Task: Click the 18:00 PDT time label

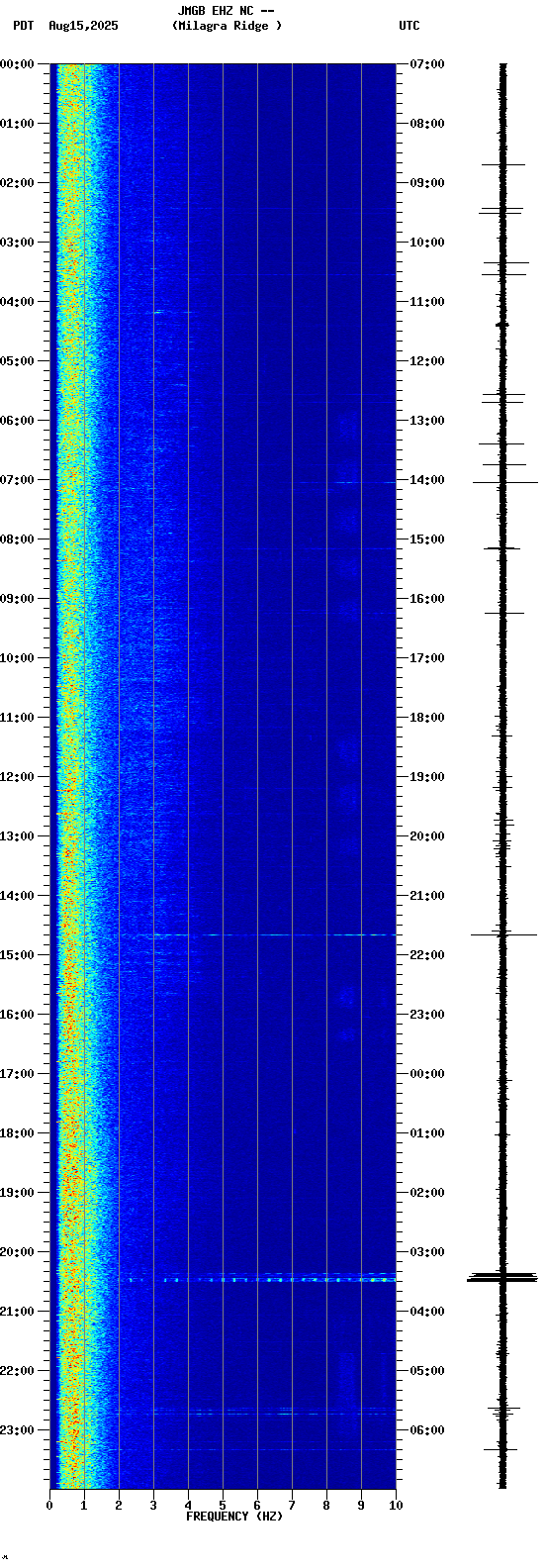Action: [18, 1133]
